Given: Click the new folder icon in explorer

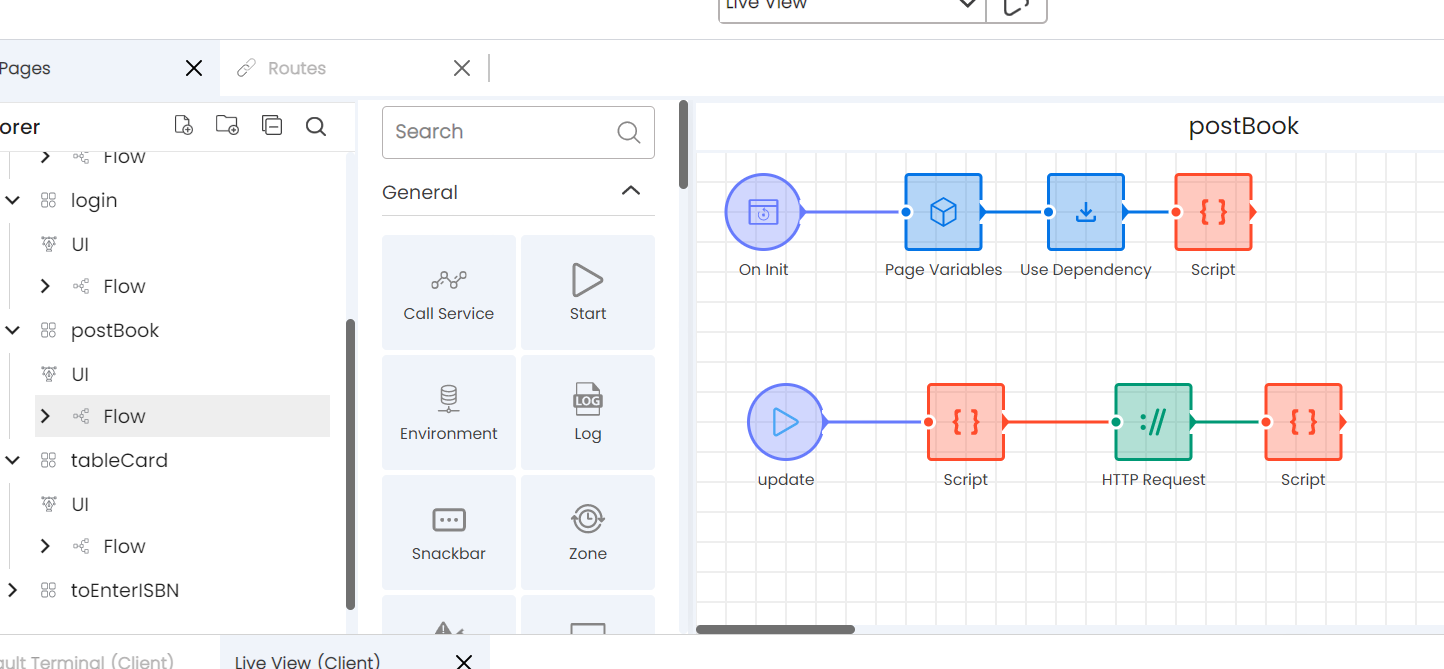Looking at the screenshot, I should [227, 126].
